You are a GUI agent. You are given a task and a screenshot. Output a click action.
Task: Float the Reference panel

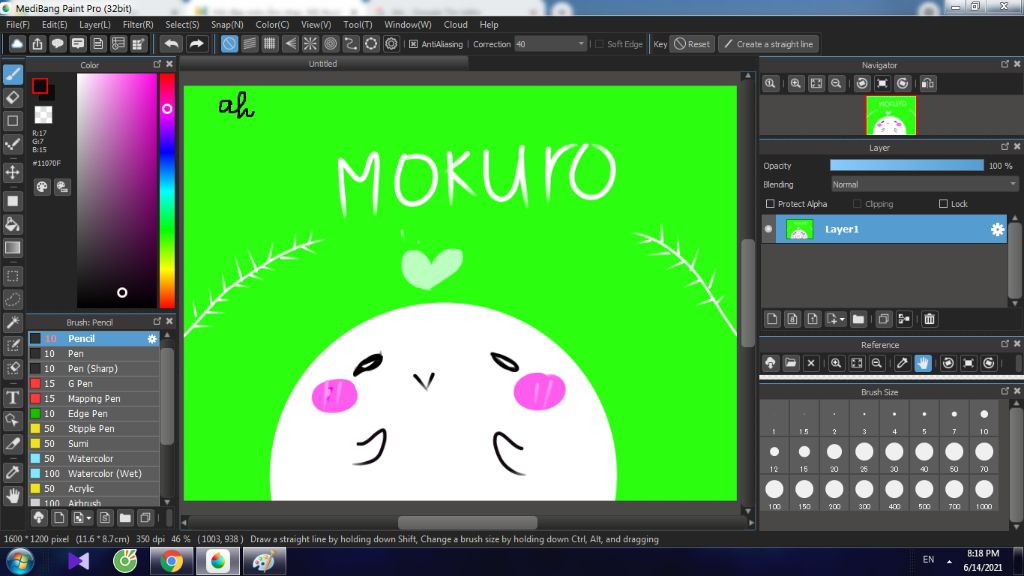[x=1005, y=344]
